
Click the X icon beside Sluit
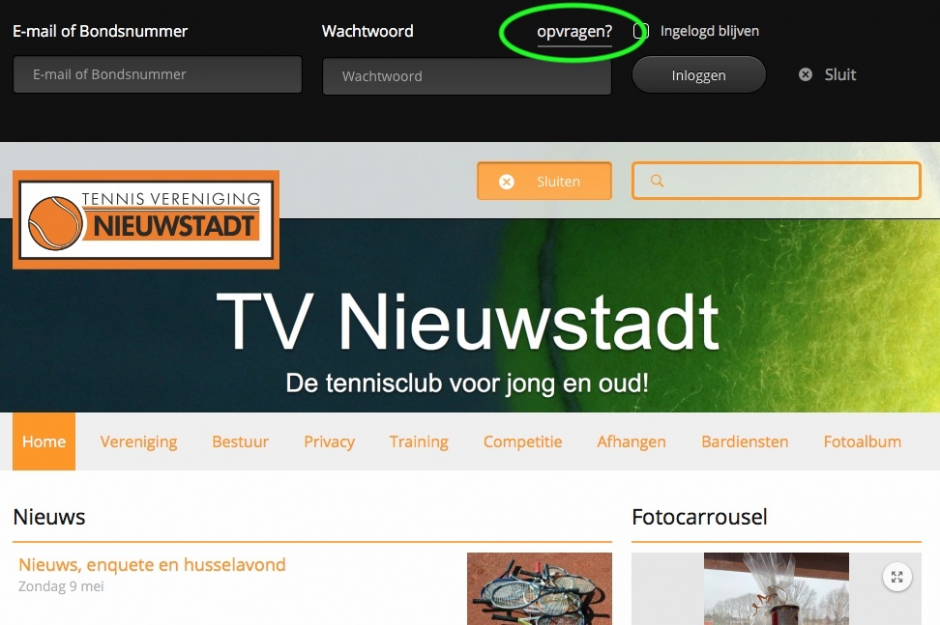tap(805, 75)
